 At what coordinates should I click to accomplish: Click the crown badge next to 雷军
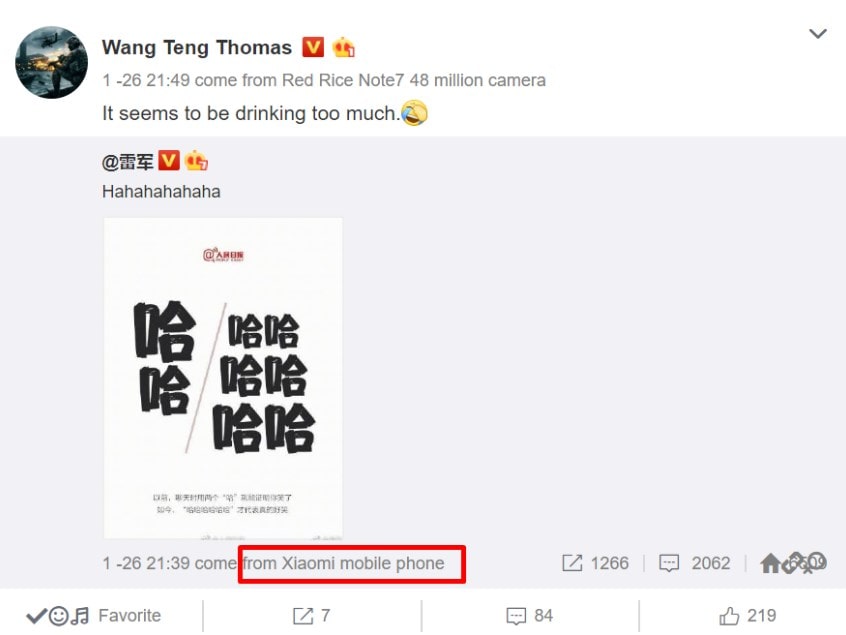click(196, 160)
